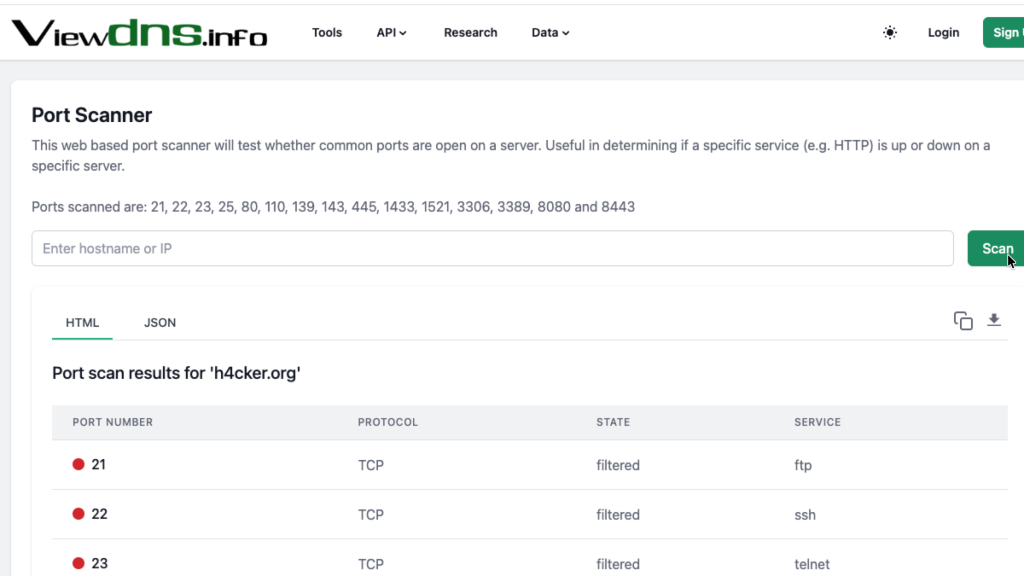Click the red status dot for port 21

78,464
